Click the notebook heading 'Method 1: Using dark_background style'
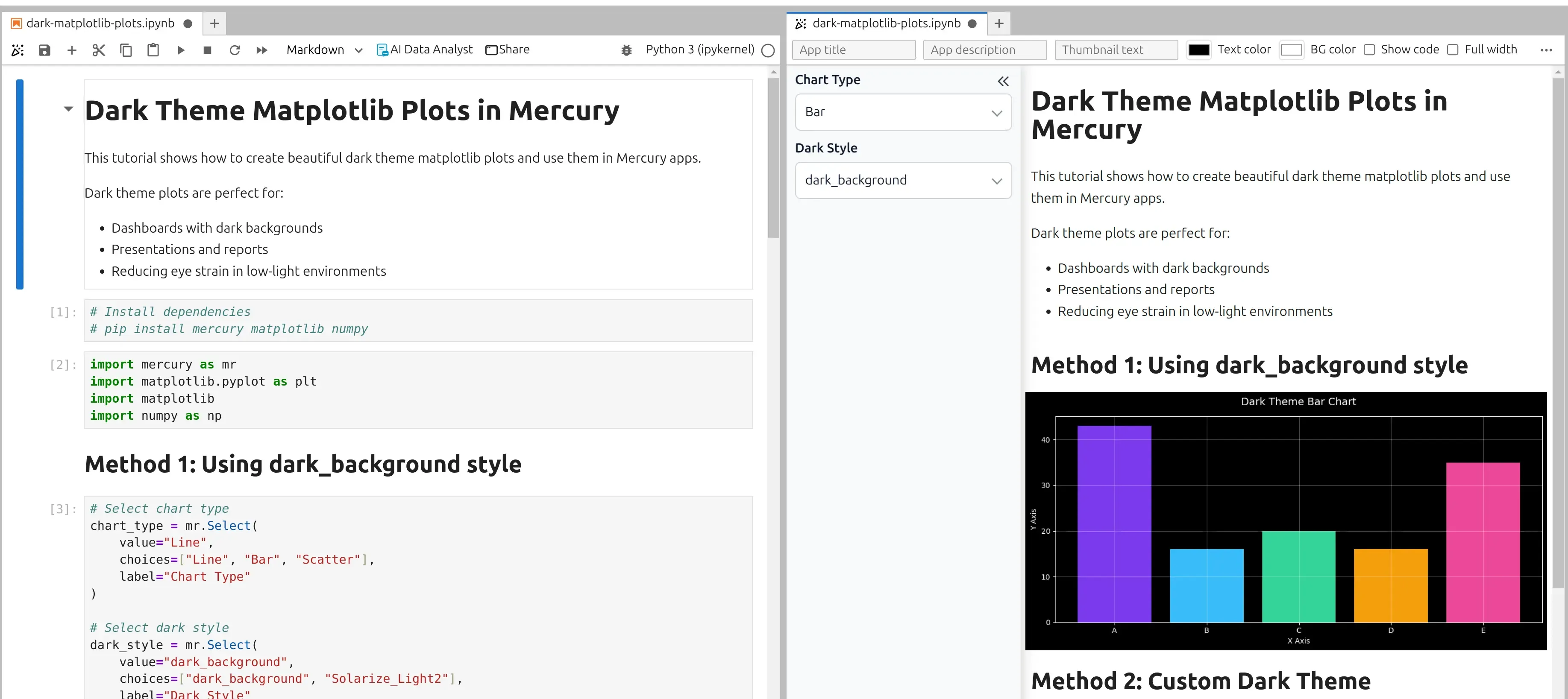1568x699 pixels. click(303, 464)
